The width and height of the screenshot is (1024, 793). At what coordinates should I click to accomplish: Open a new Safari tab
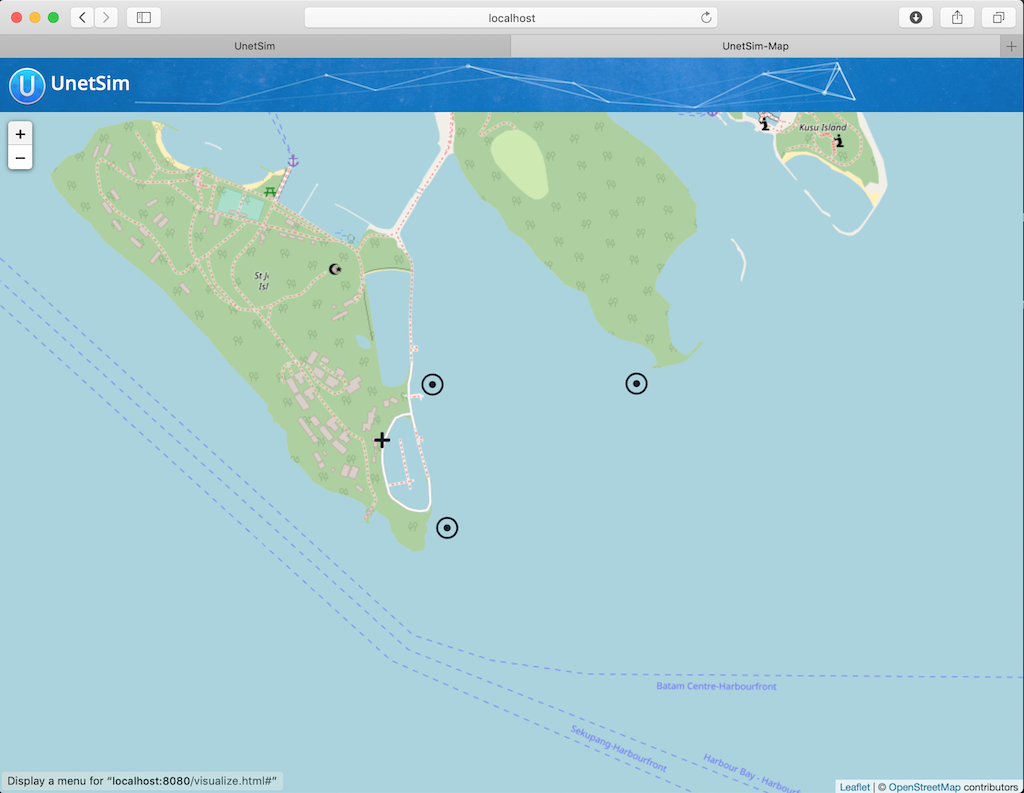[x=1011, y=46]
